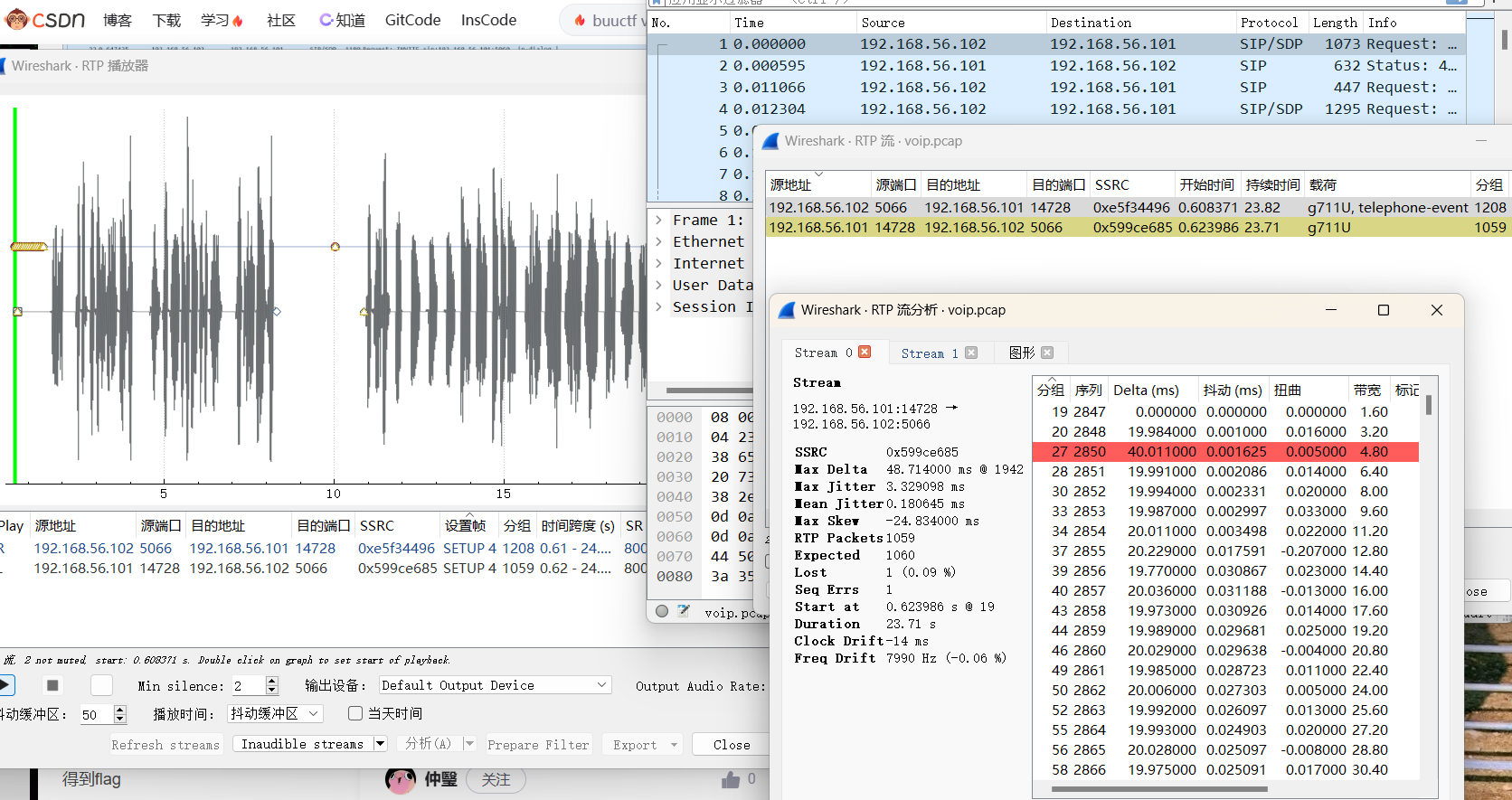Switch to the 图形 tab

point(1022,353)
